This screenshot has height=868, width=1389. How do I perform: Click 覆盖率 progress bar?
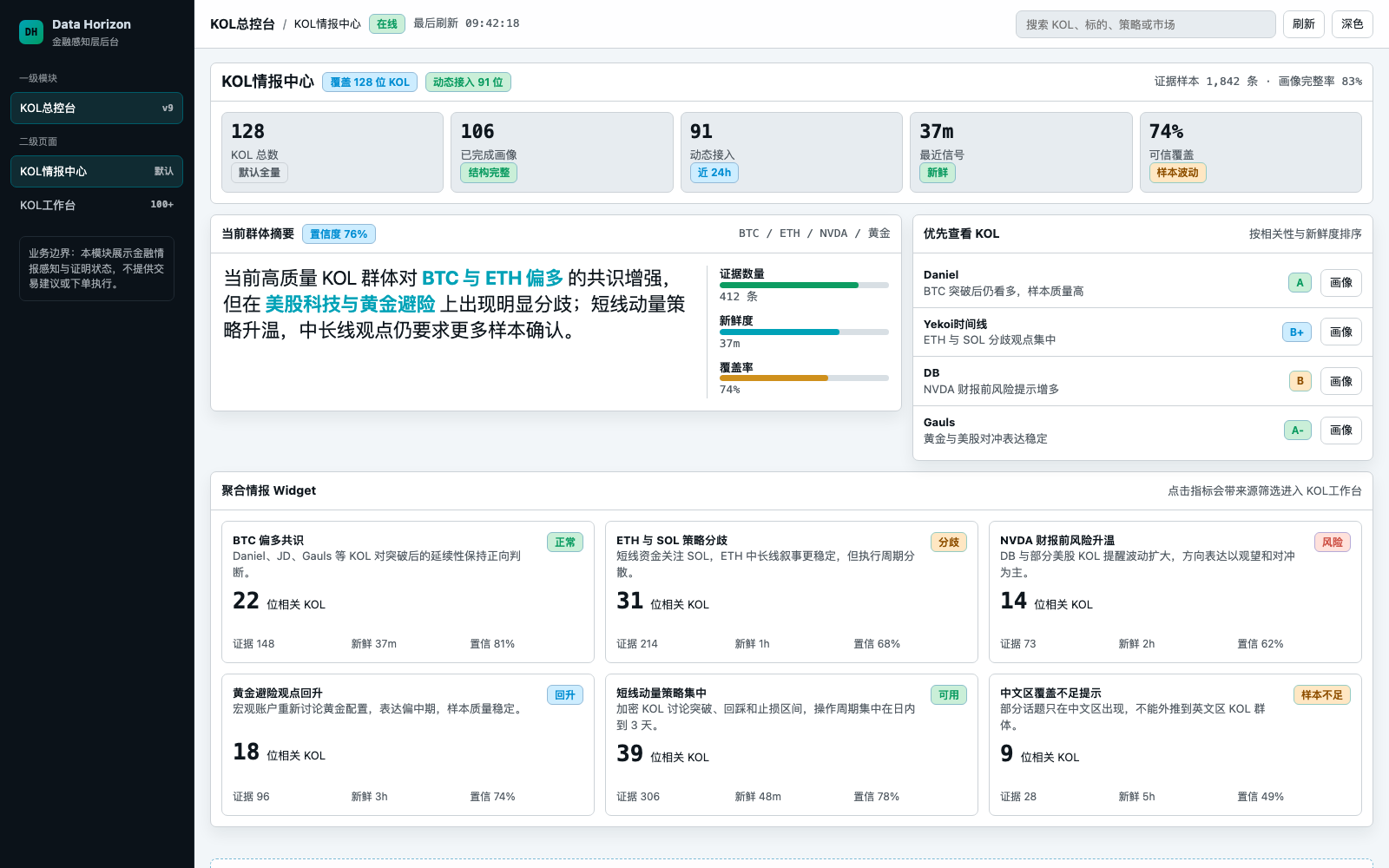pyautogui.click(x=804, y=378)
